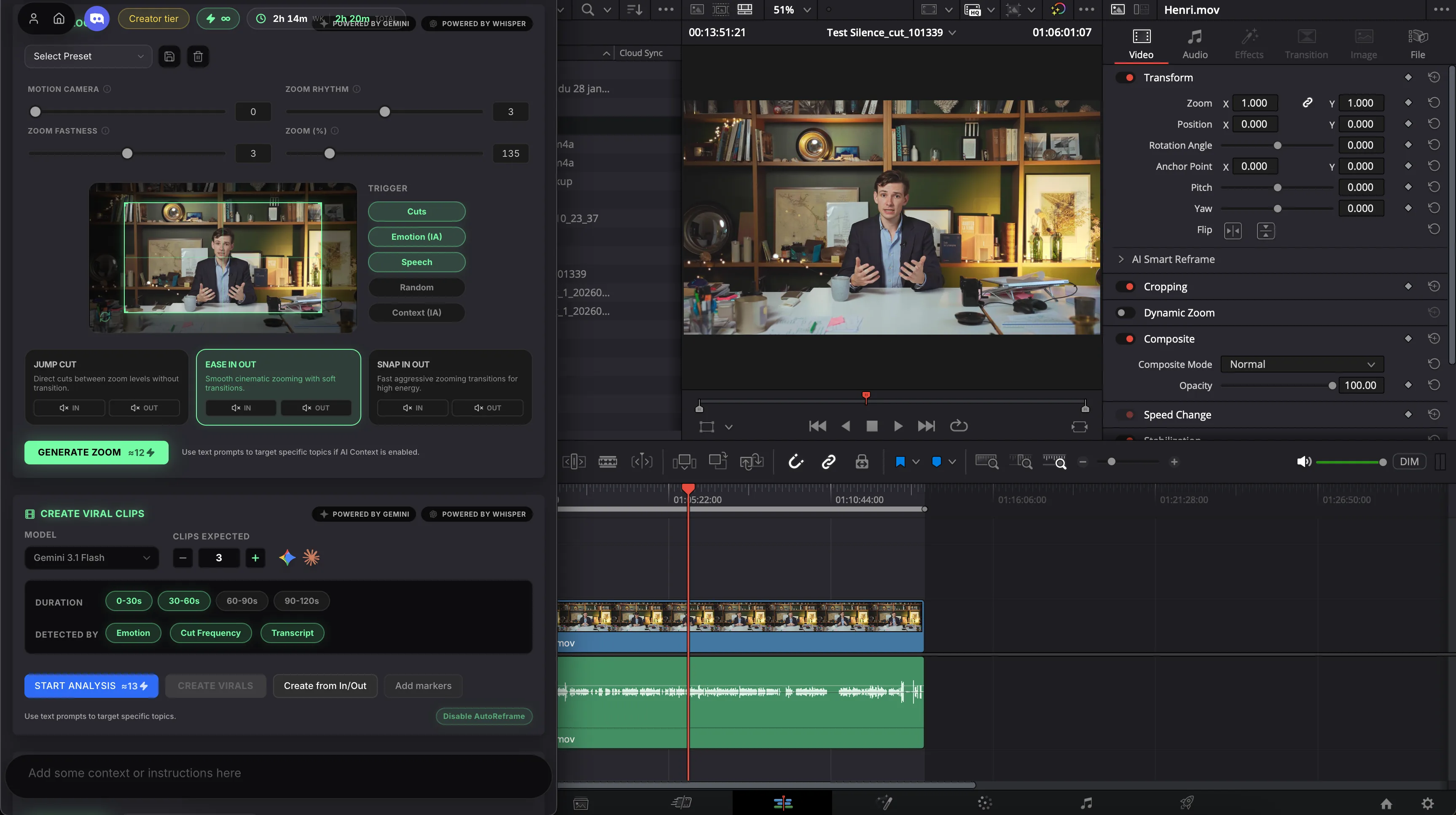
Task: Open the Deliver page rocket icon
Action: [1186, 803]
